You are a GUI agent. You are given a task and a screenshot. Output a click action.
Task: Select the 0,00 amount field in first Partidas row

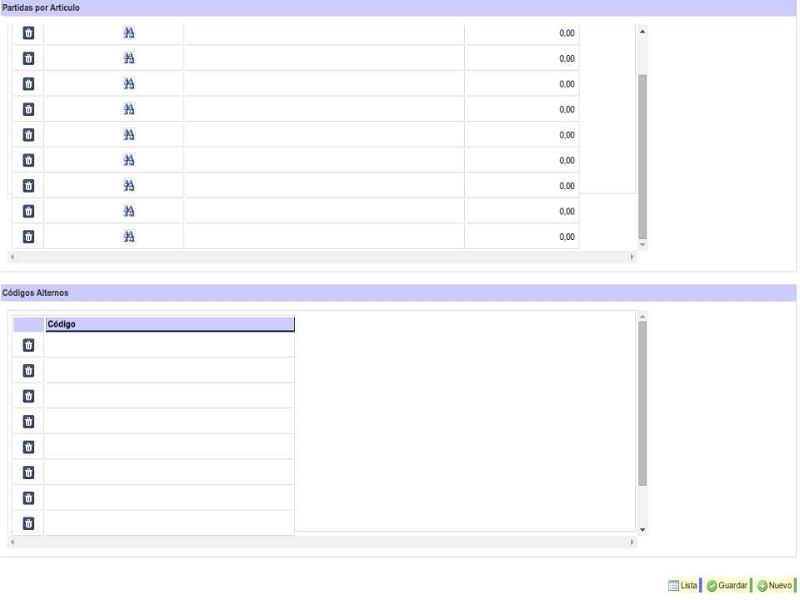click(521, 33)
